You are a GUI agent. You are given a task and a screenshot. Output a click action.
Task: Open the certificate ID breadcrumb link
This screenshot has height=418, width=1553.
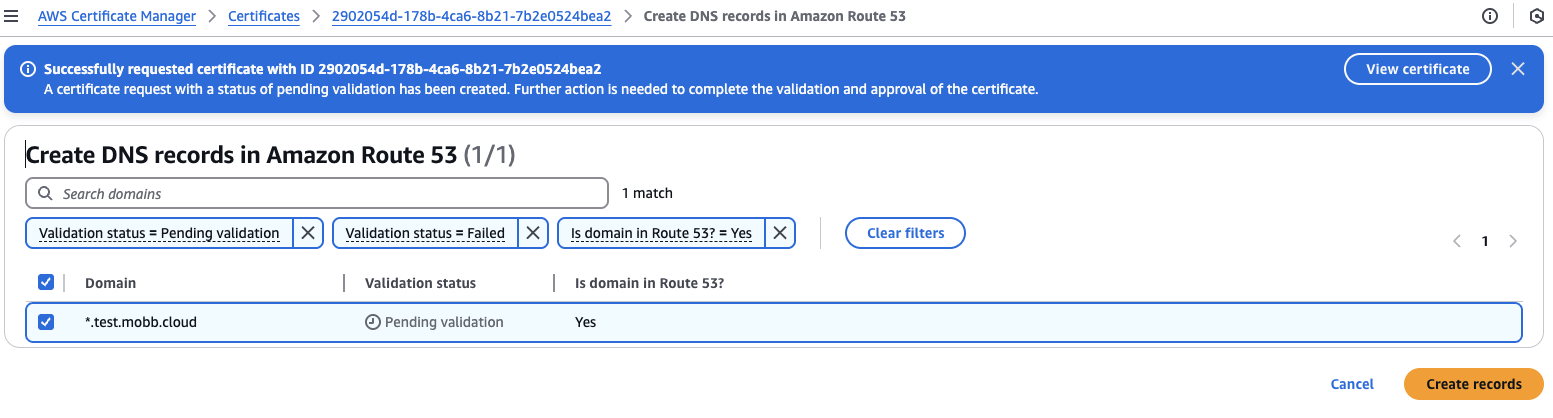(471, 16)
